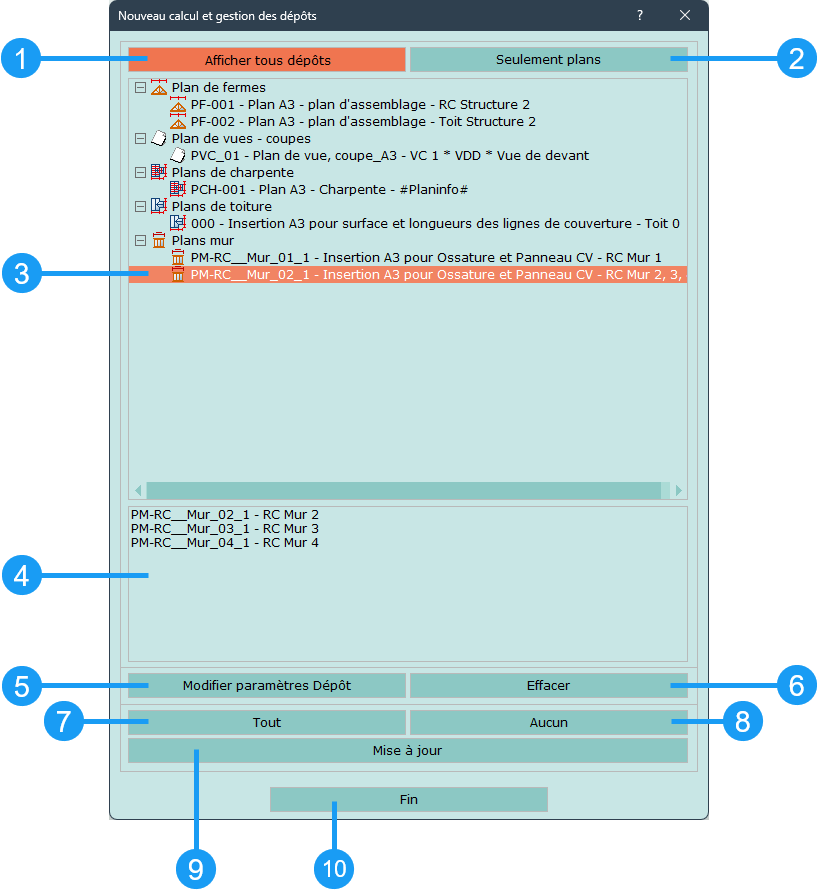Image resolution: width=817 pixels, height=896 pixels.
Task: Select all with the Tout button
Action: pos(267,722)
